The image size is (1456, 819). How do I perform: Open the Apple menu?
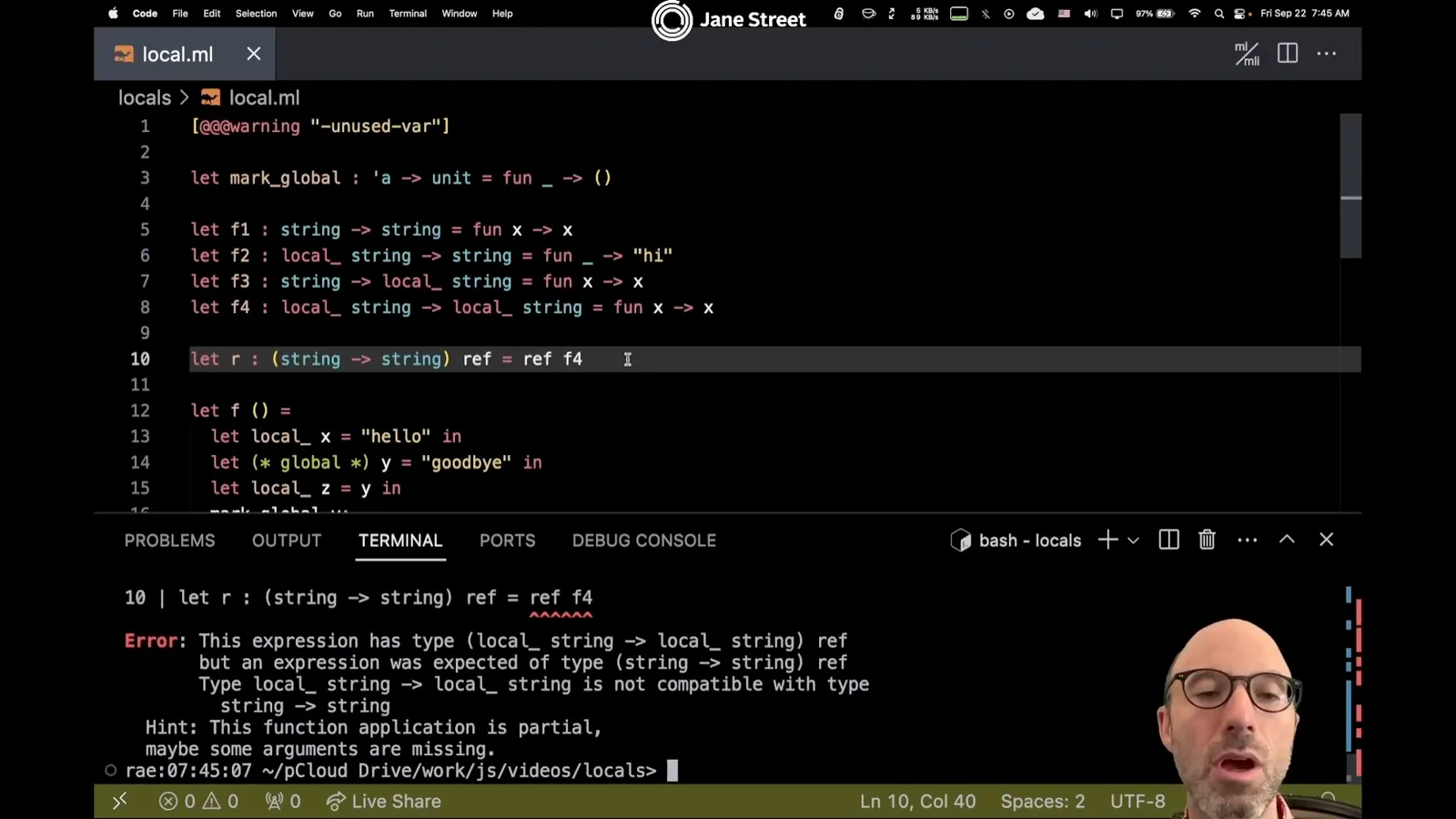click(x=114, y=14)
